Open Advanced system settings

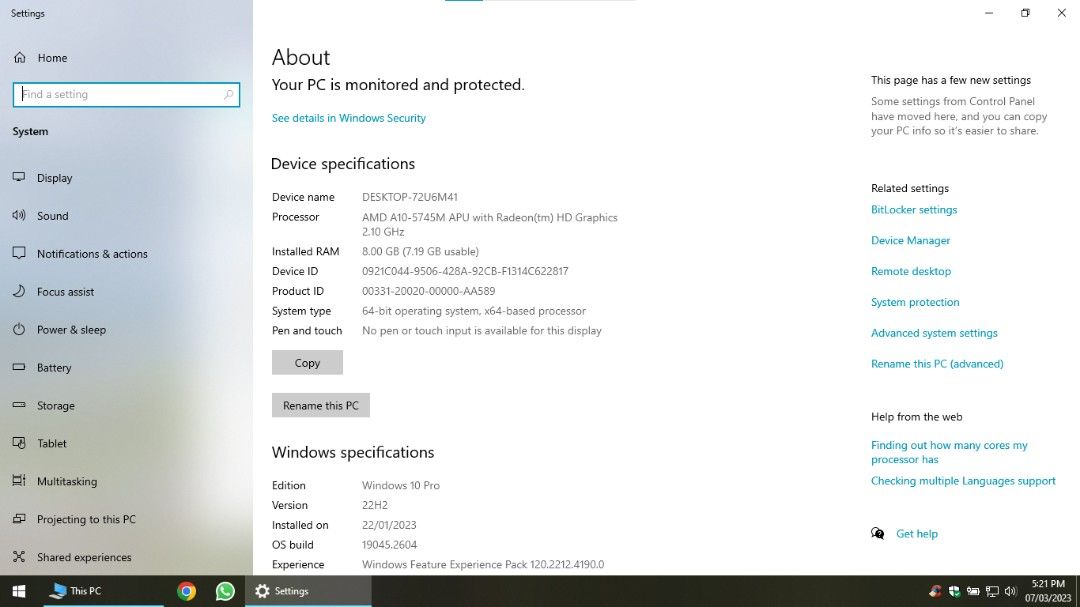click(934, 333)
